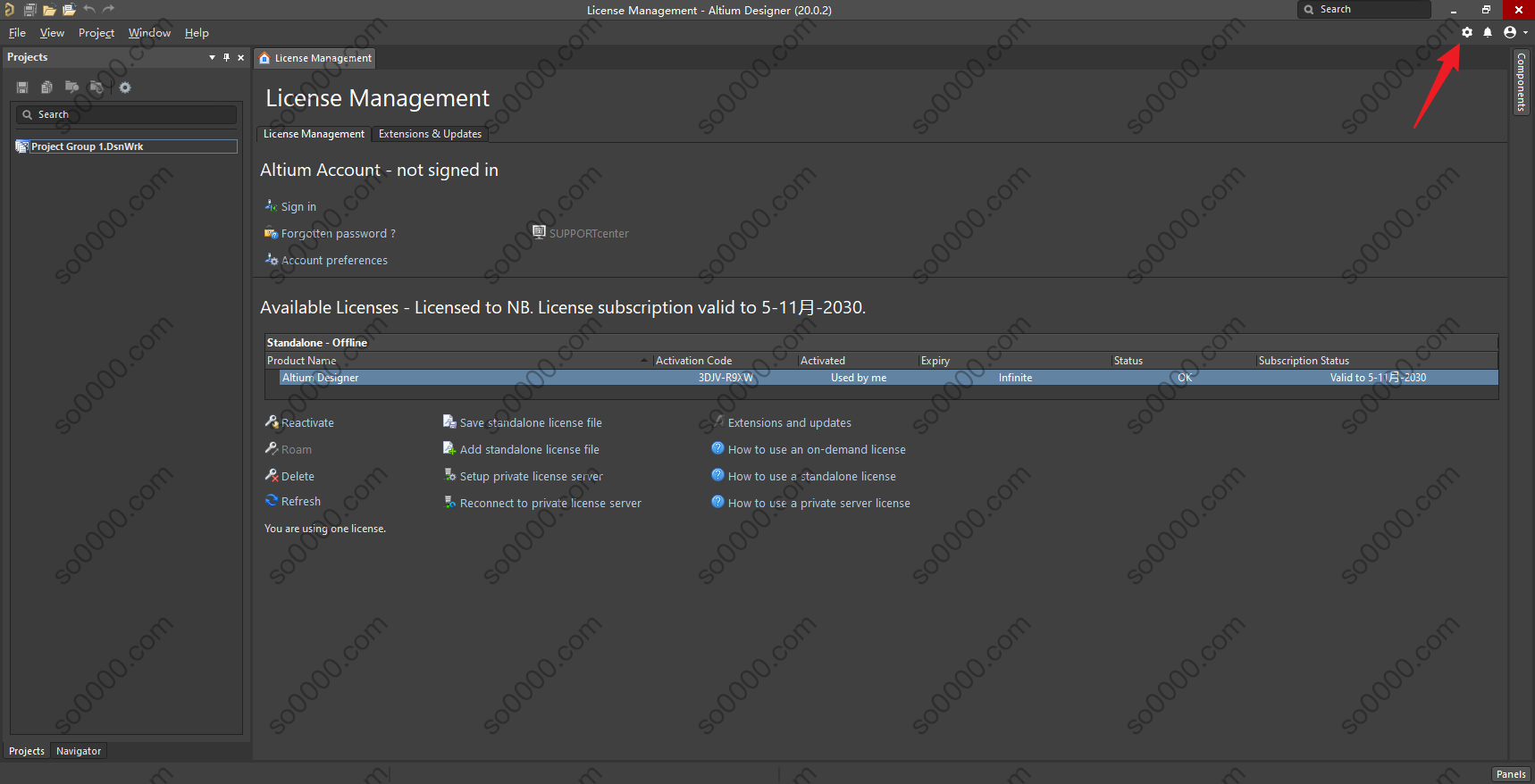
Task: Select Project Group 1.DsnWrk in the tree
Action: pos(87,146)
